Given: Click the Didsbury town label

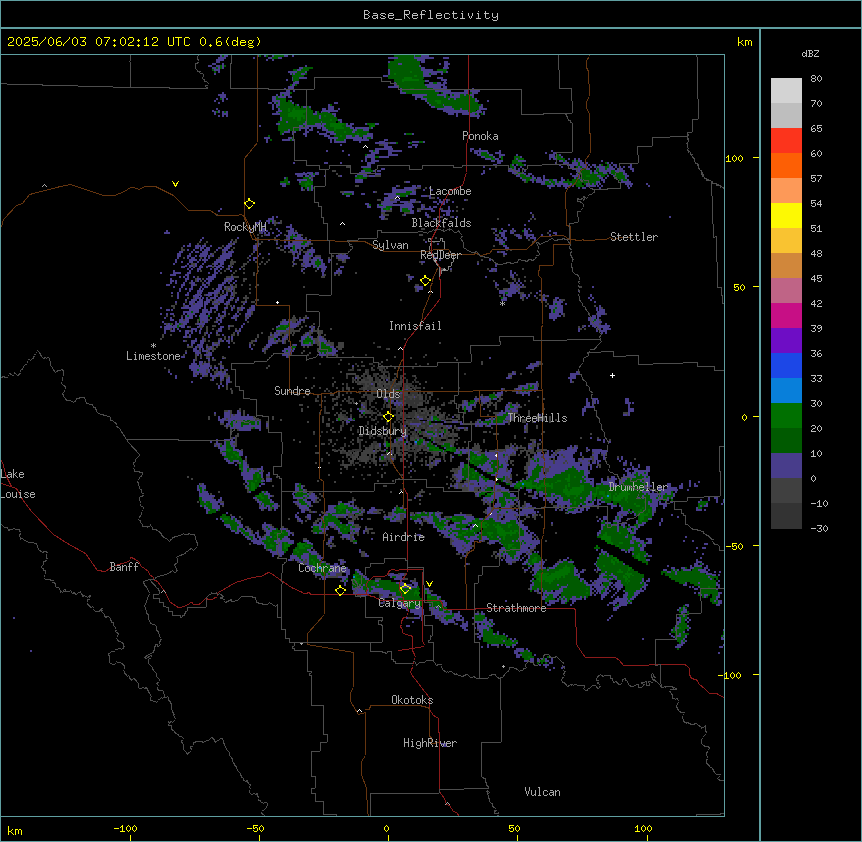Looking at the screenshot, I should pyautogui.click(x=383, y=431).
